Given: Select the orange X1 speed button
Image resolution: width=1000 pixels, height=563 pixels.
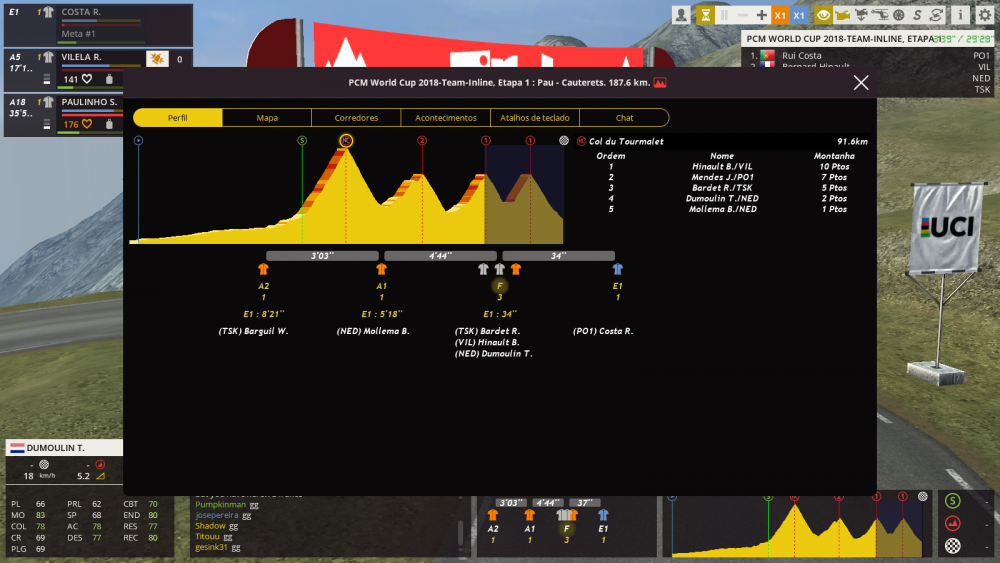Looking at the screenshot, I should [x=780, y=15].
